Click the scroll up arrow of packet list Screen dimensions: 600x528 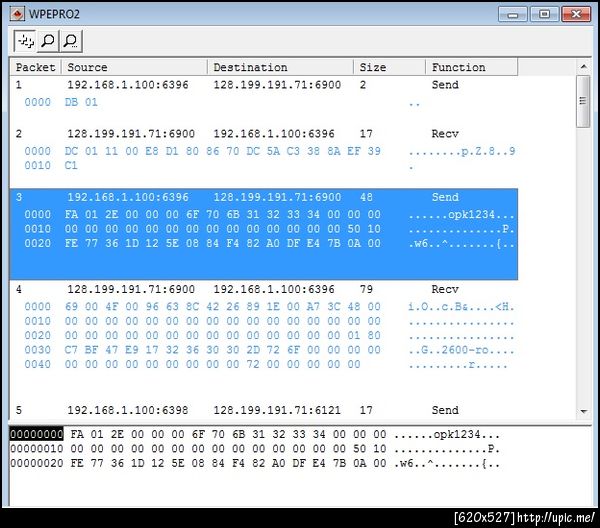click(584, 67)
